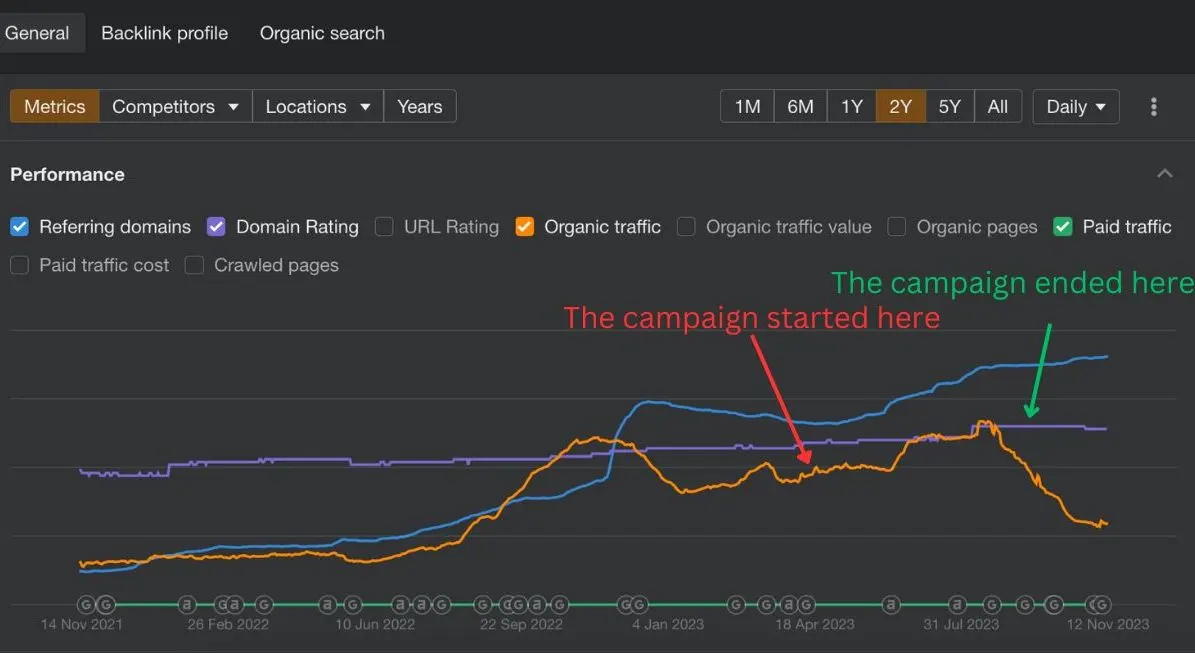Viewport: 1195px width, 653px height.
Task: Tick the Crawled pages checkbox
Action: pos(194,265)
